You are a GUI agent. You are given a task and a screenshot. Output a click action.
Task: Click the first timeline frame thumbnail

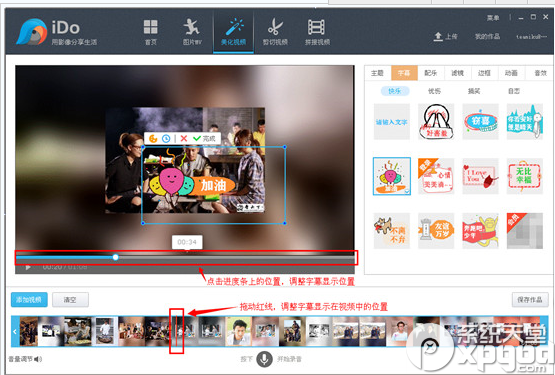click(x=29, y=331)
